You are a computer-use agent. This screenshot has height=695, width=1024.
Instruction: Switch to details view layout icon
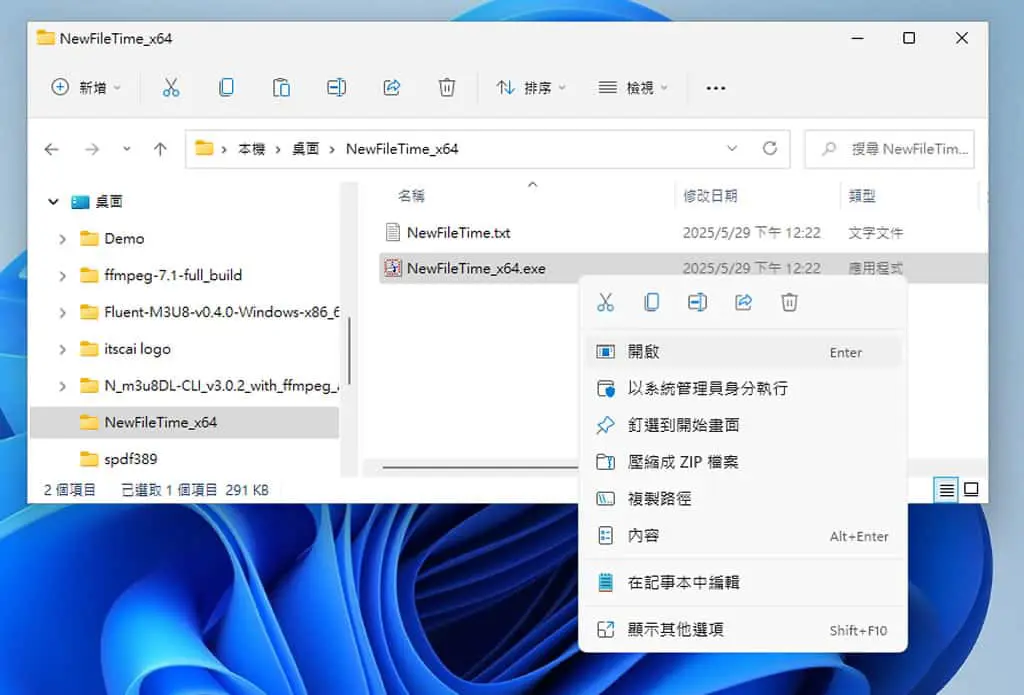click(946, 489)
